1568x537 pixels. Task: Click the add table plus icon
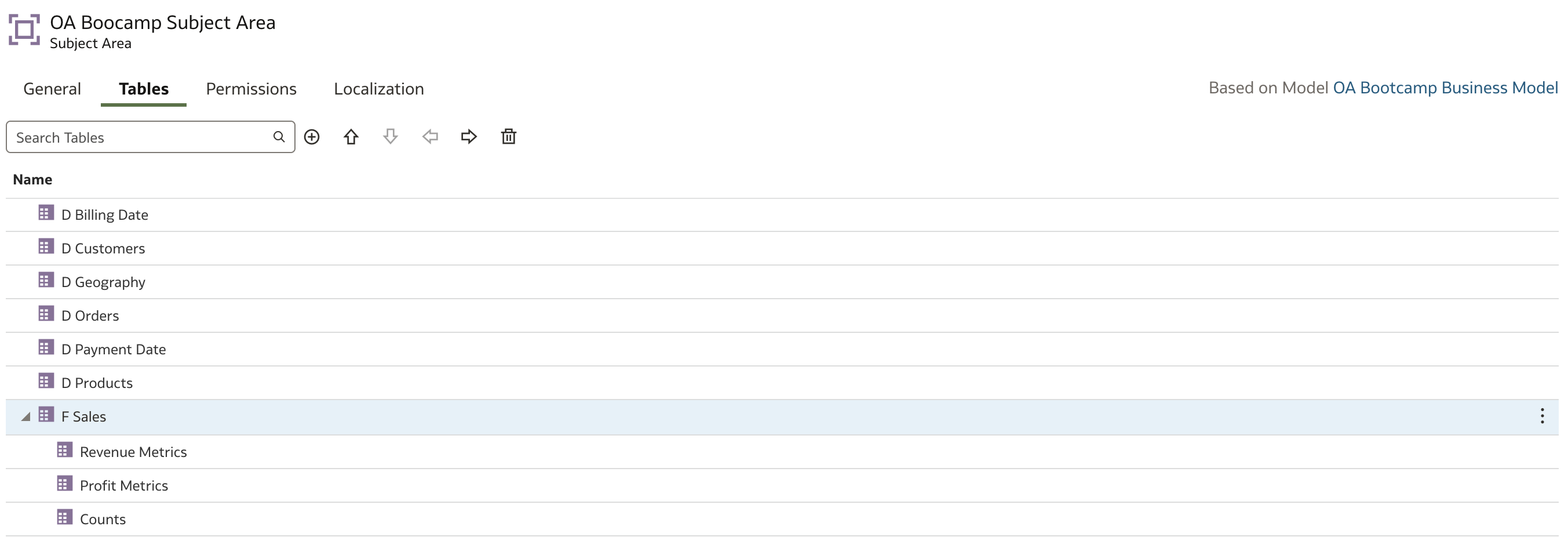pos(312,137)
